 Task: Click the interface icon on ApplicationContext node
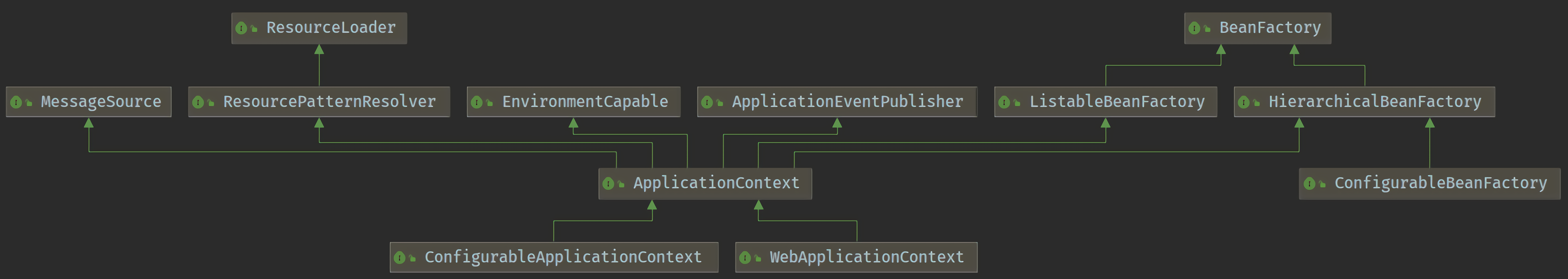tap(608, 183)
